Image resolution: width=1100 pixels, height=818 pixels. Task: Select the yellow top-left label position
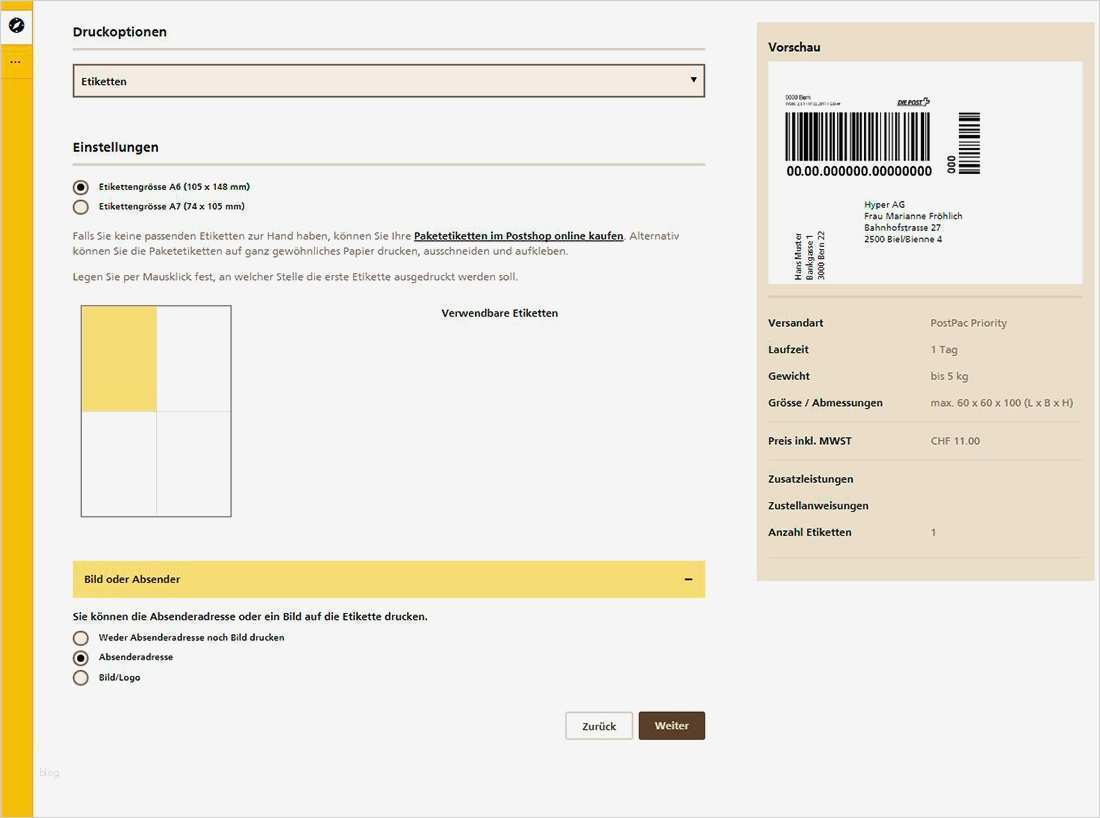coord(119,359)
